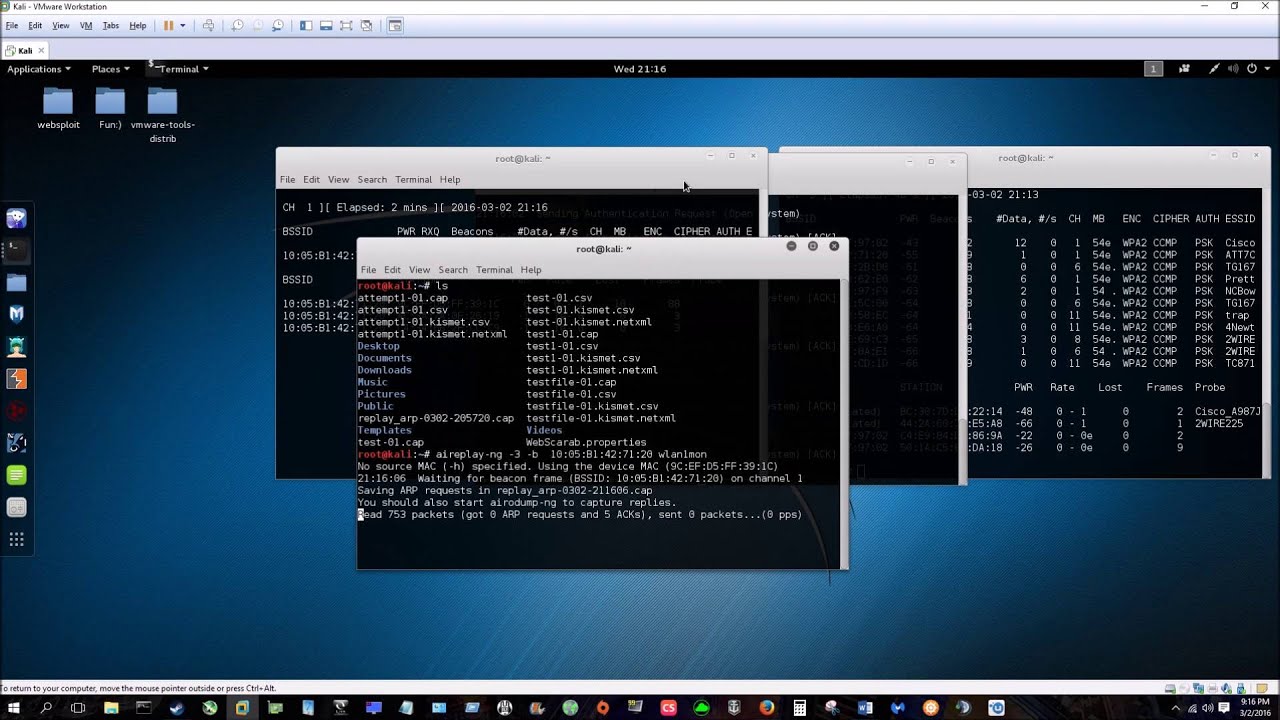Open the VM menu
Viewport: 1280px width, 720px height.
[x=86, y=25]
